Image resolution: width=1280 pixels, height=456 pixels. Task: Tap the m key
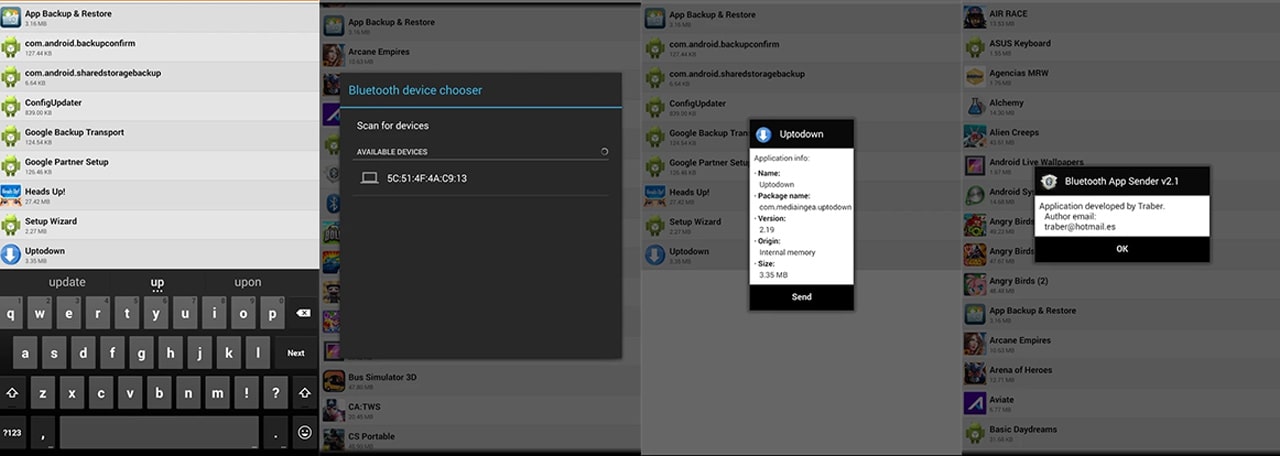216,392
